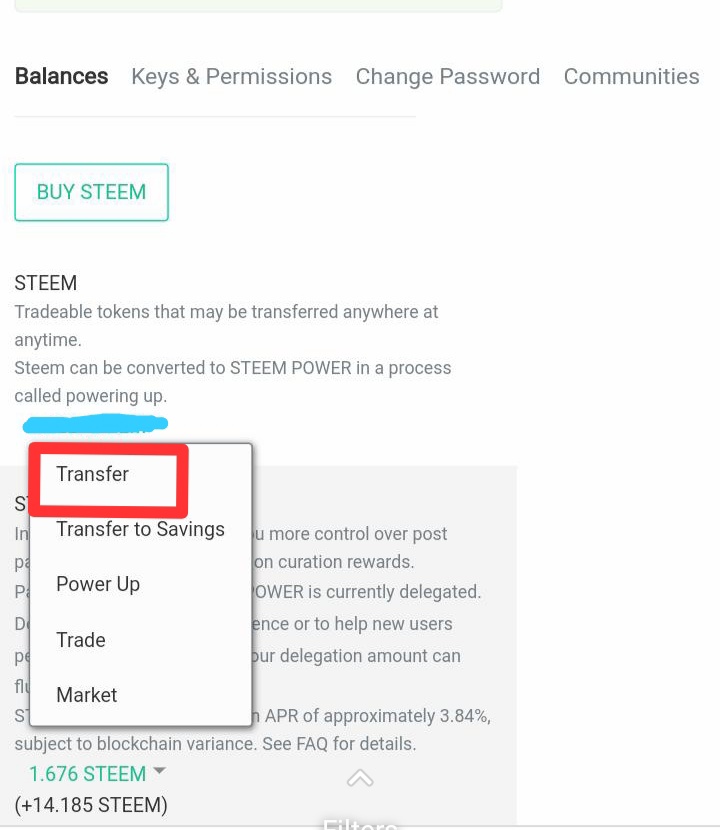Click the (+14.185 STEEM) delegated amount
This screenshot has height=830, width=720.
[x=91, y=805]
